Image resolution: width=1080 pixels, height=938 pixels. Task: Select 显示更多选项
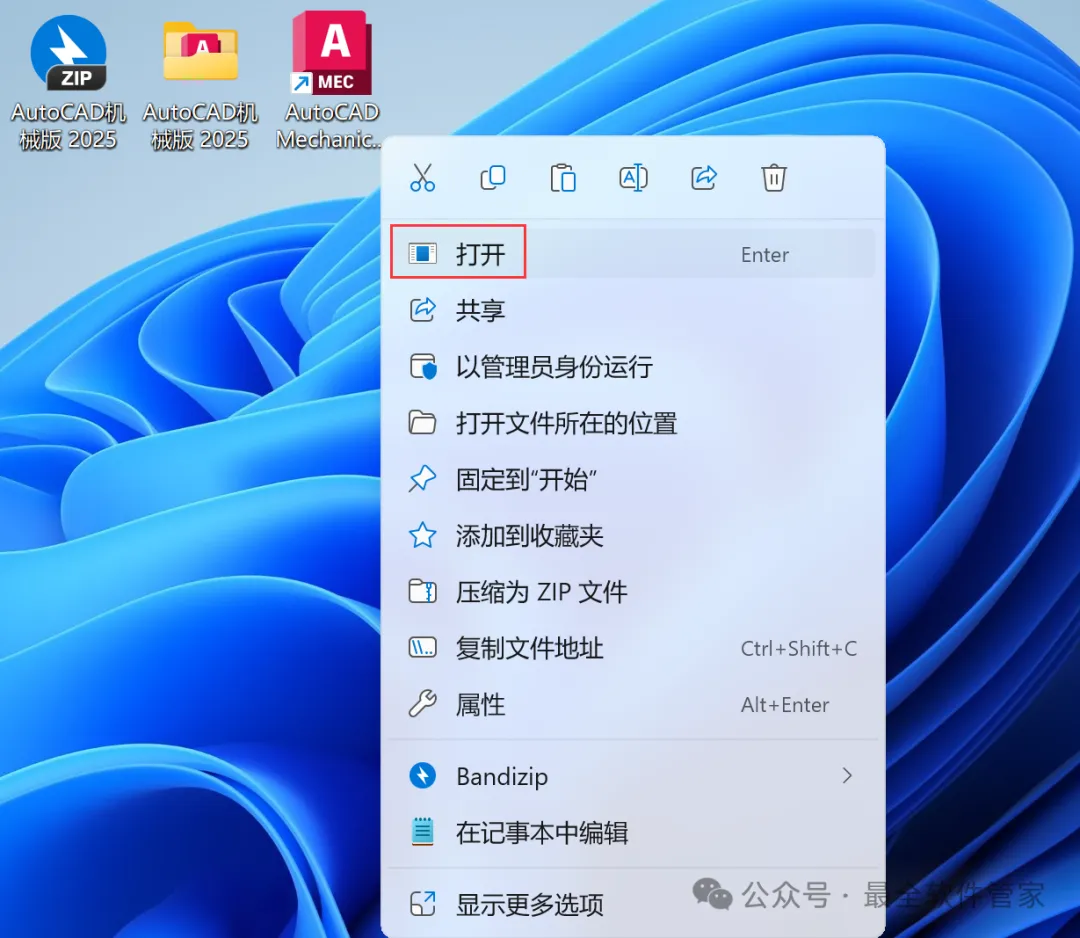click(632, 904)
